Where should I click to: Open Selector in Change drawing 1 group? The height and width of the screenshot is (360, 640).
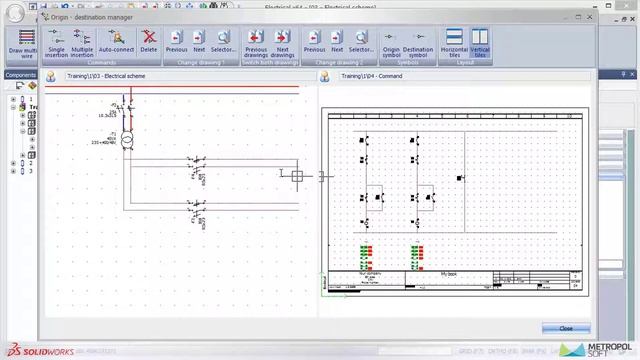point(223,41)
